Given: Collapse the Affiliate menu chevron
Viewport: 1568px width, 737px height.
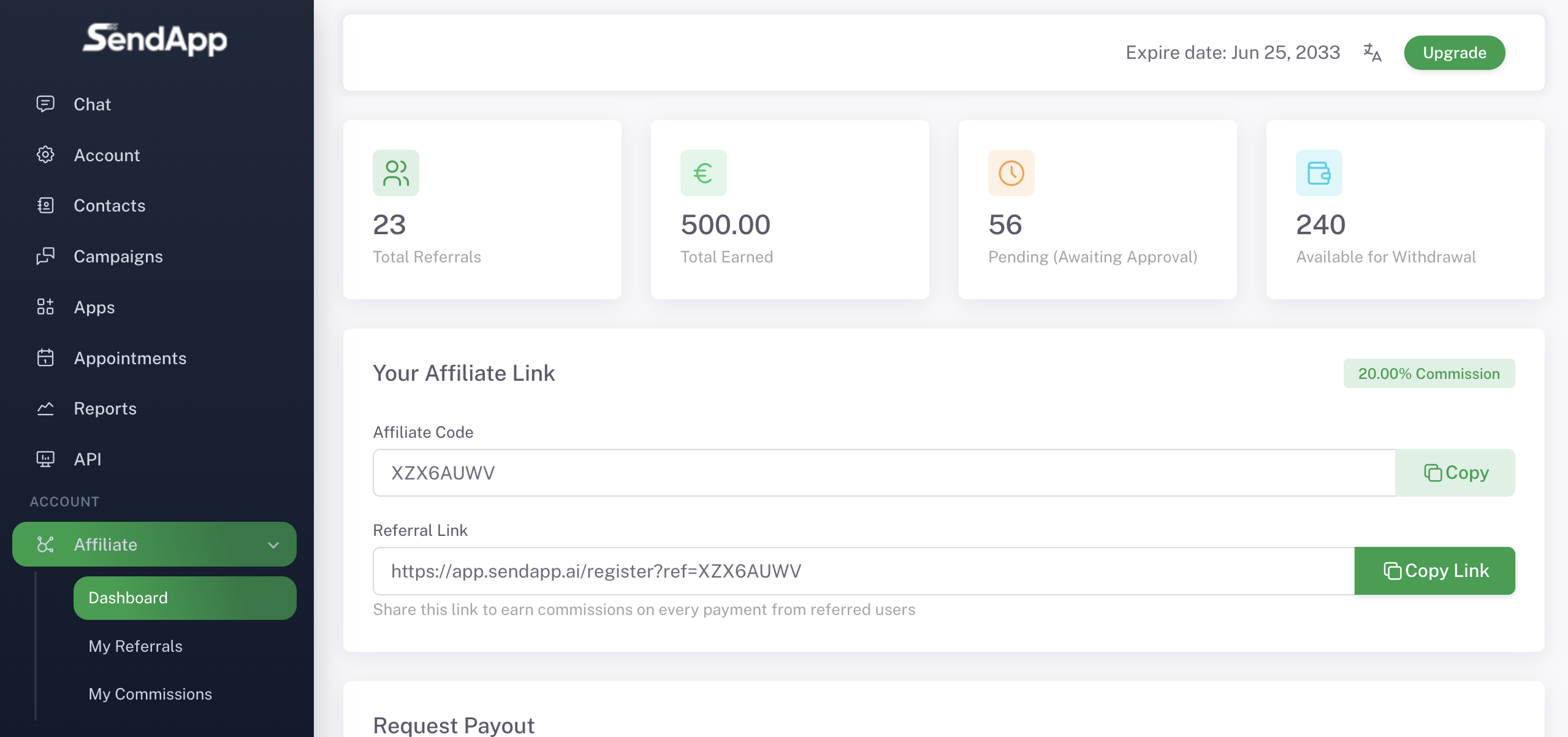Looking at the screenshot, I should pyautogui.click(x=273, y=544).
